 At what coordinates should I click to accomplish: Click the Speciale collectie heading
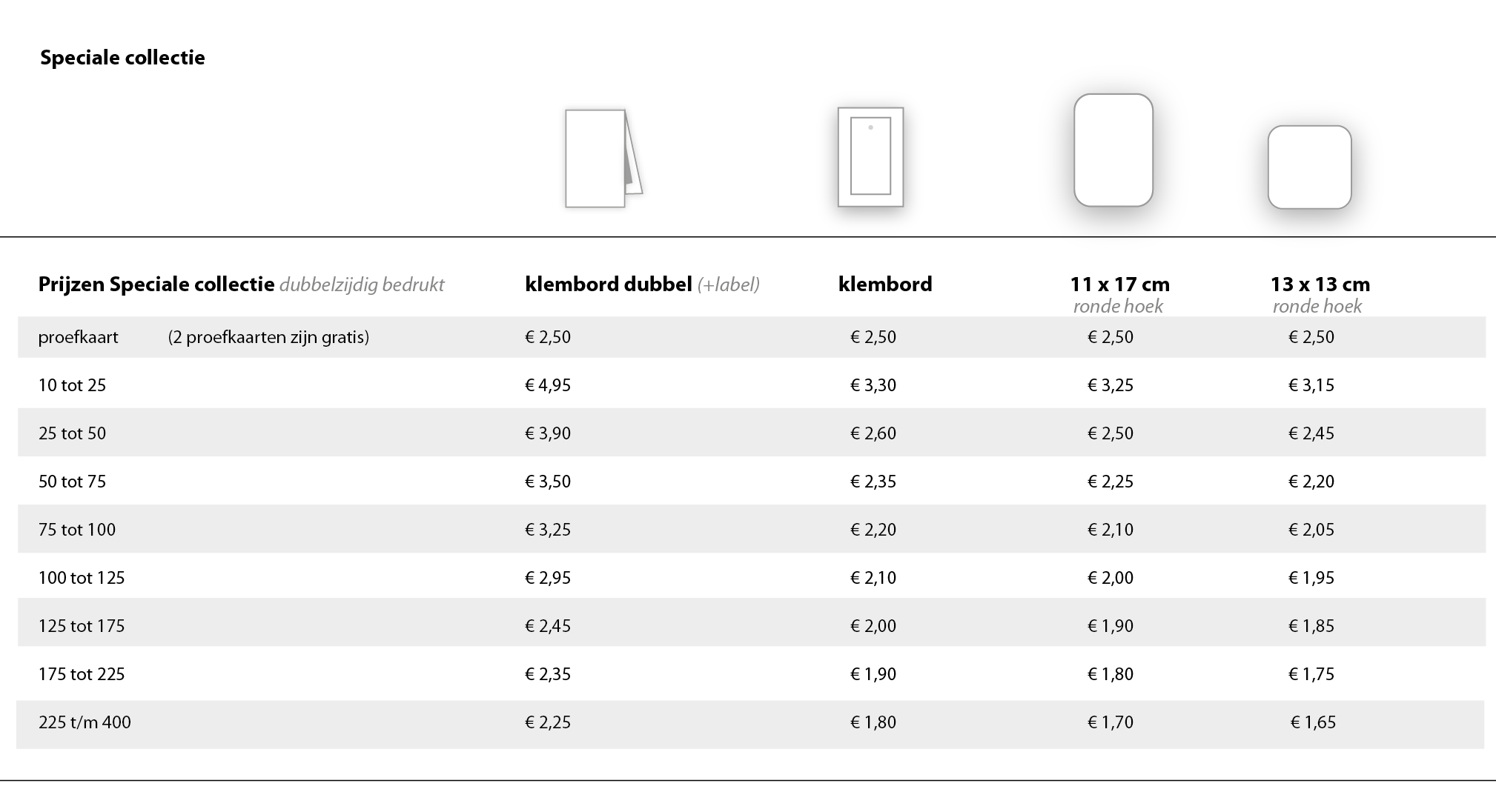(x=122, y=58)
